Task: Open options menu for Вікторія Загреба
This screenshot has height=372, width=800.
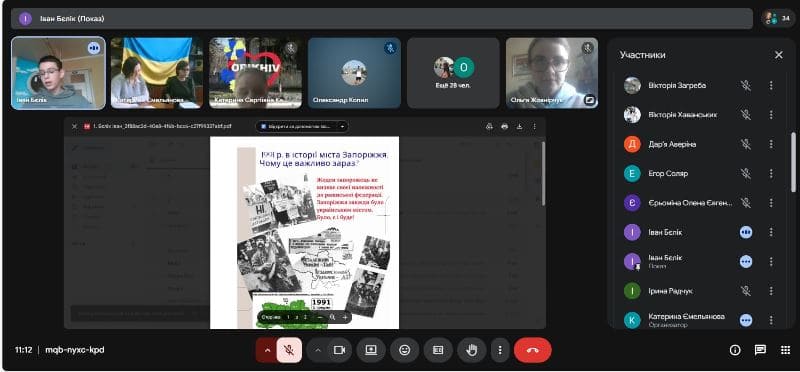Action: click(771, 86)
